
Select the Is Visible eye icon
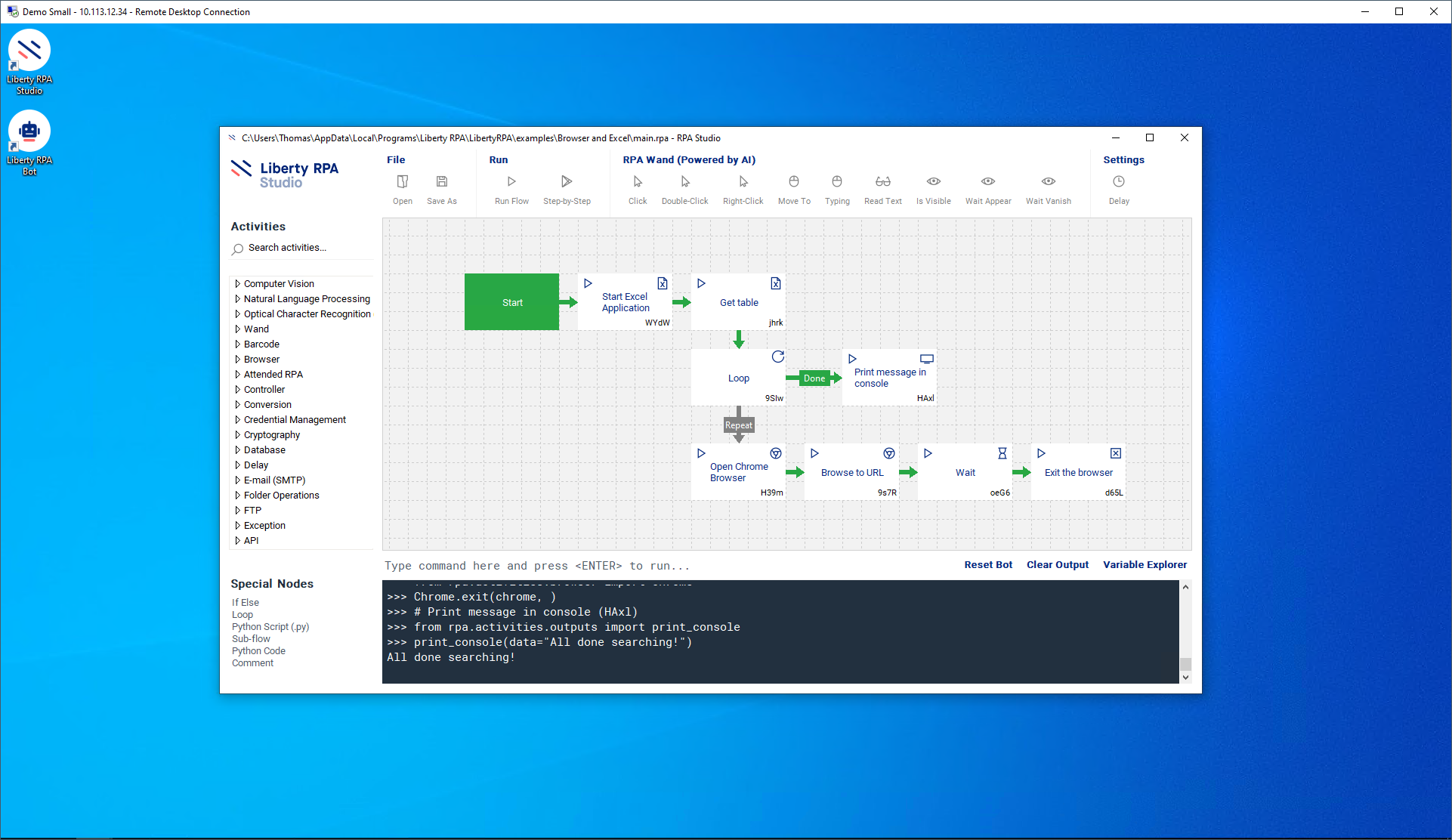coord(934,181)
